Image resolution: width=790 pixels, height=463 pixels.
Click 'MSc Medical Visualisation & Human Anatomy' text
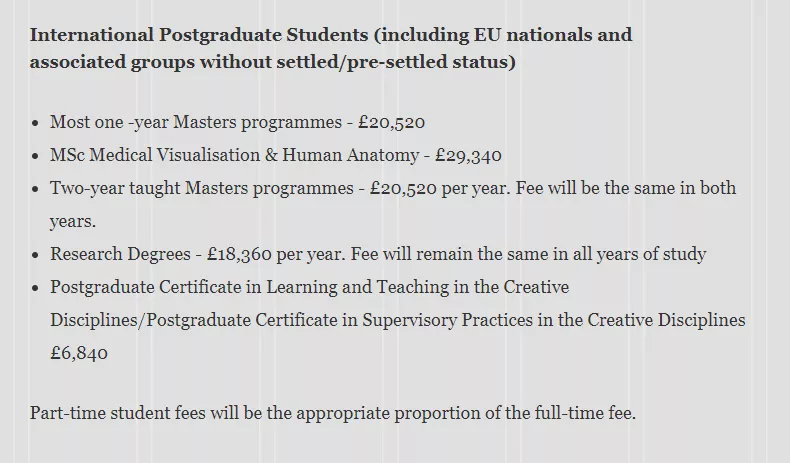[x=234, y=155]
